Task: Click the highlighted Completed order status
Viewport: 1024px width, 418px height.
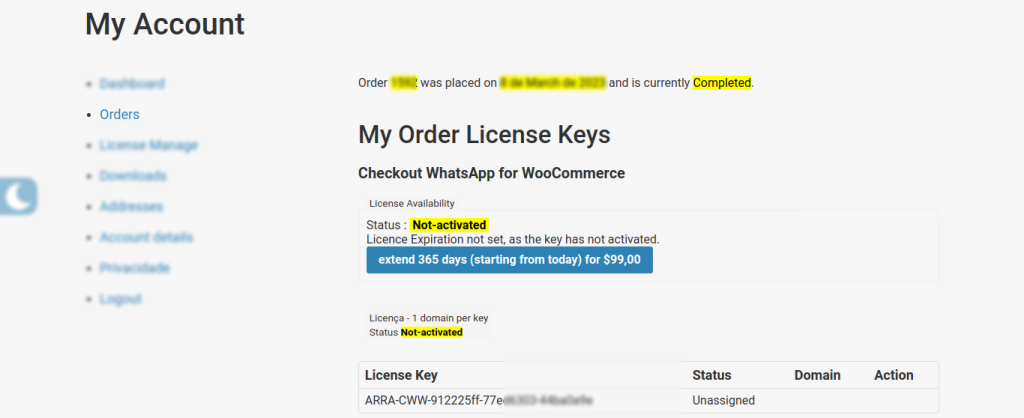Action: pyautogui.click(x=722, y=83)
